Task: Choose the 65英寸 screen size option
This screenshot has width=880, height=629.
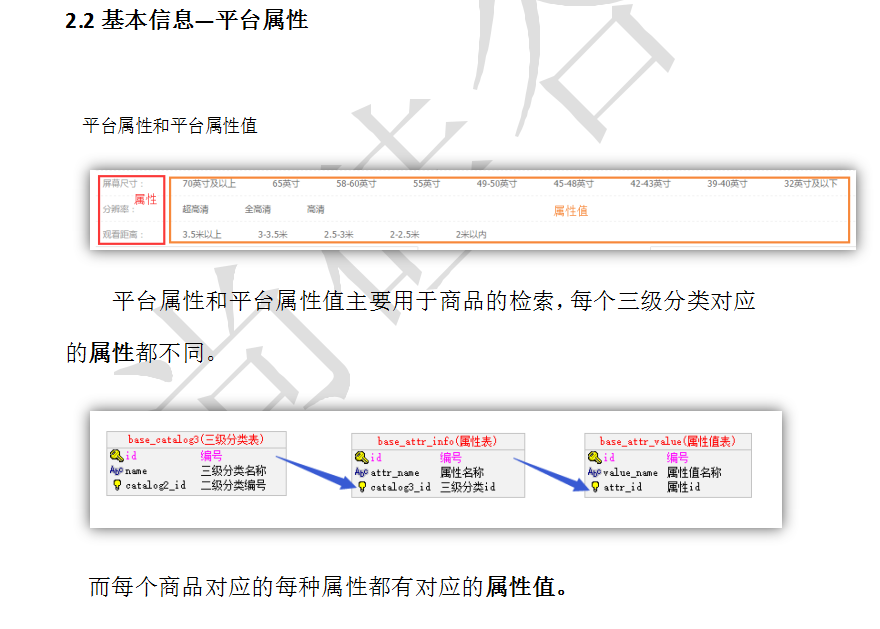Action: pos(286,184)
